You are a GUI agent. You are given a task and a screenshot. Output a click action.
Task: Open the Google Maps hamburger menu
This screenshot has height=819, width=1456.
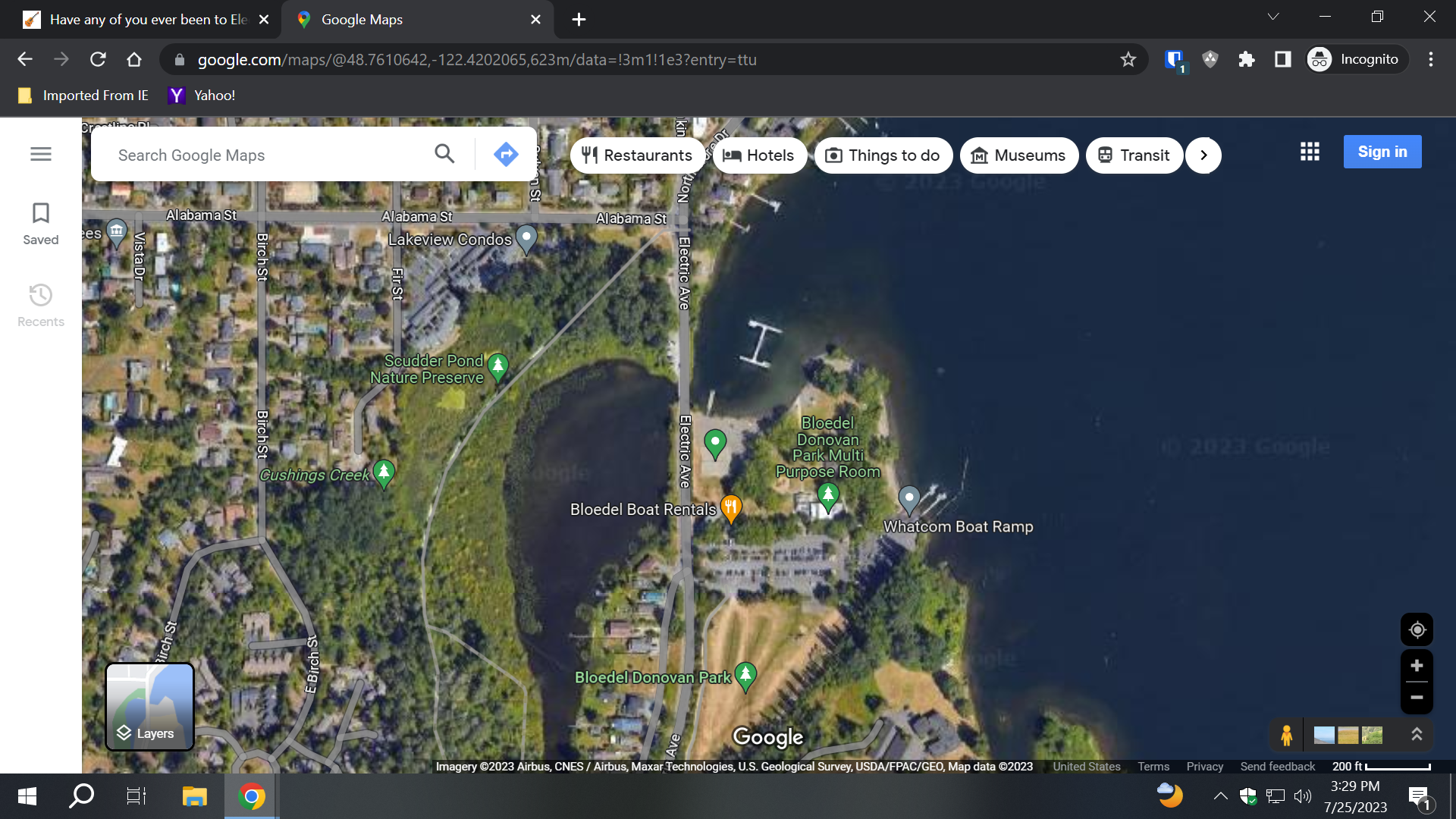[41, 154]
